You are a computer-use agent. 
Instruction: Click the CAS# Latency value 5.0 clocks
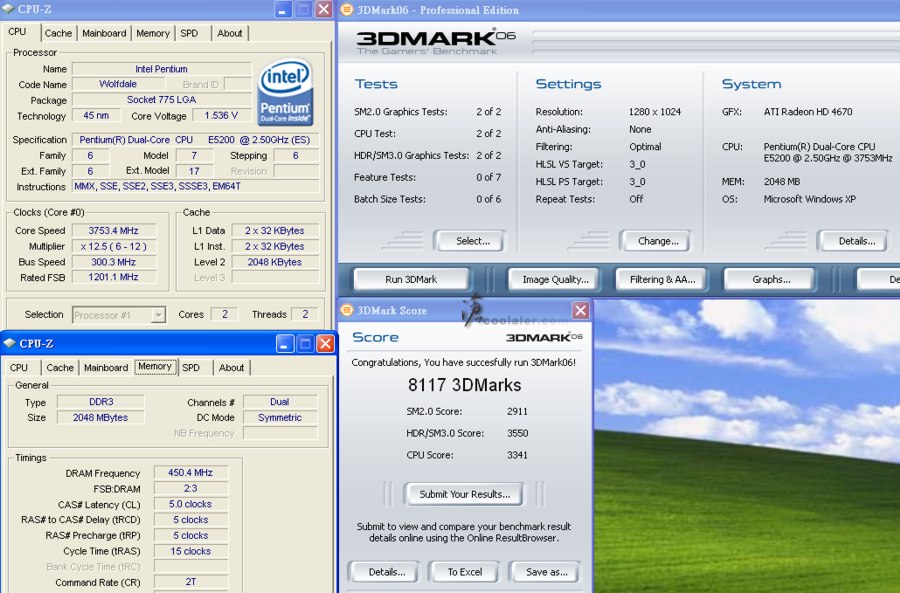coord(191,504)
